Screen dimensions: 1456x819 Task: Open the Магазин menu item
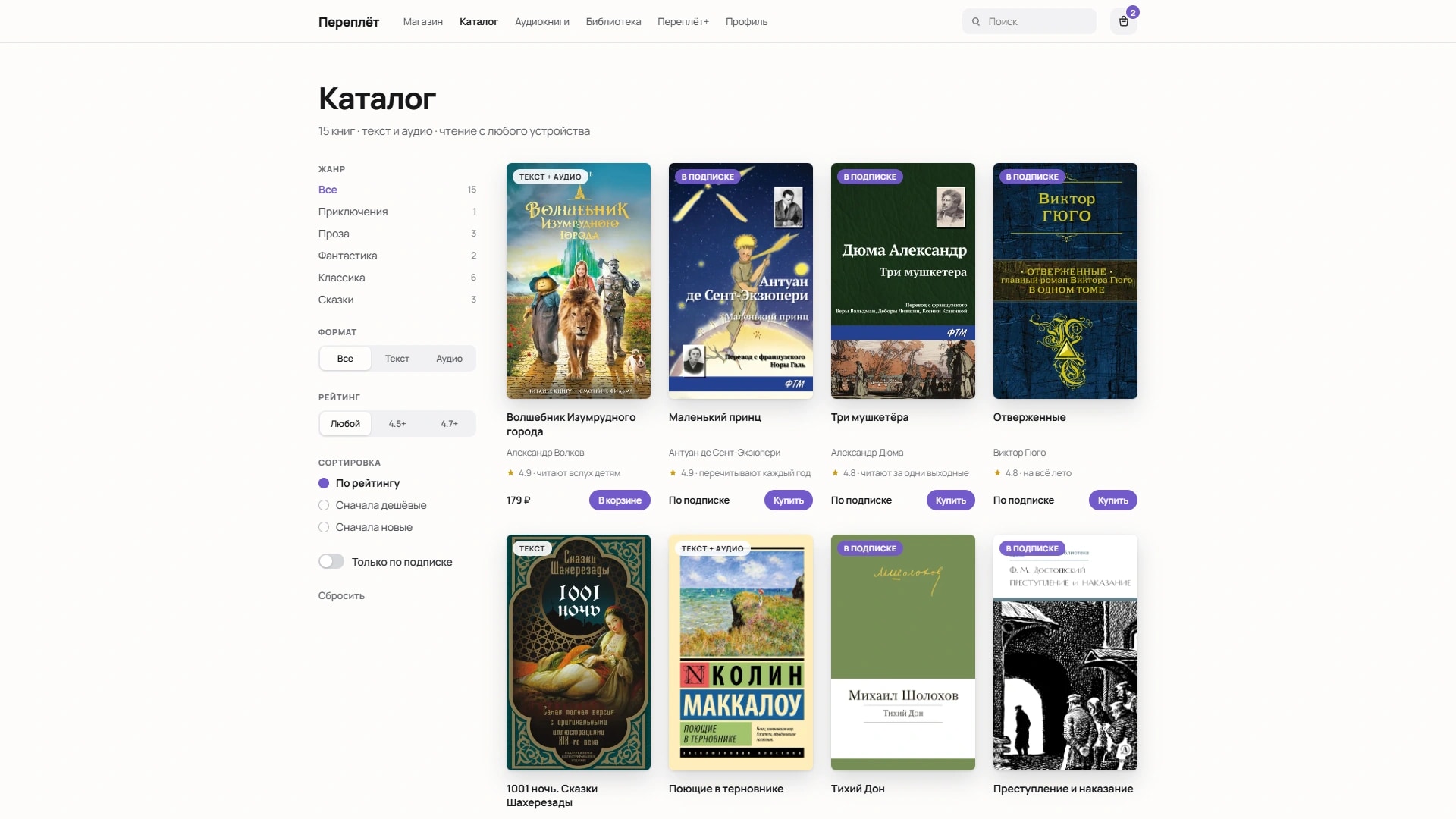[423, 22]
